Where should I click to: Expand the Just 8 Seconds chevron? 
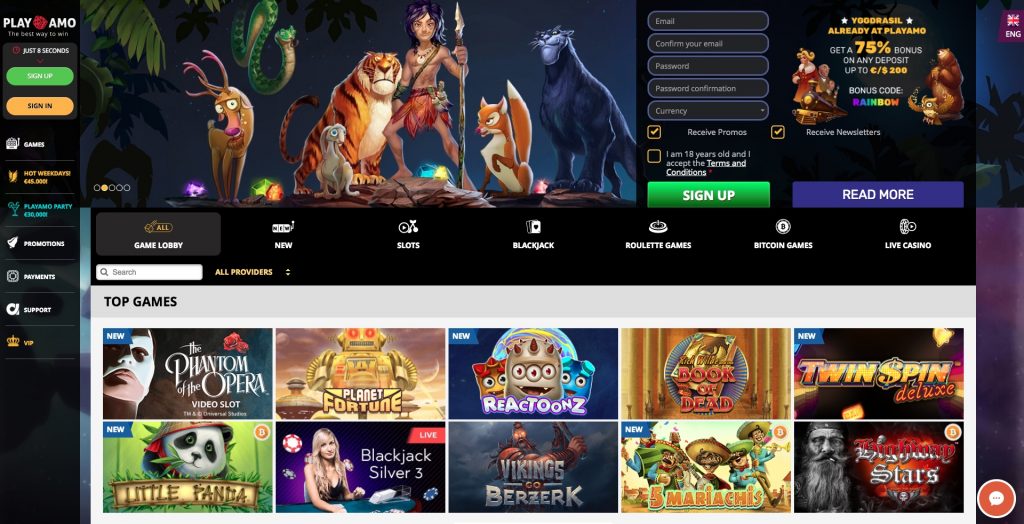coord(40,61)
